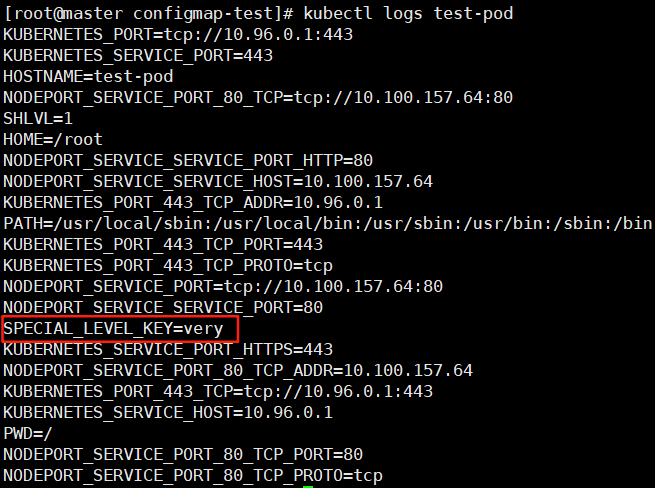Select the NODEPORT_SERVICE_PORT_80_TCP_PROTO=tcp line
655x488 pixels.
coord(193,475)
